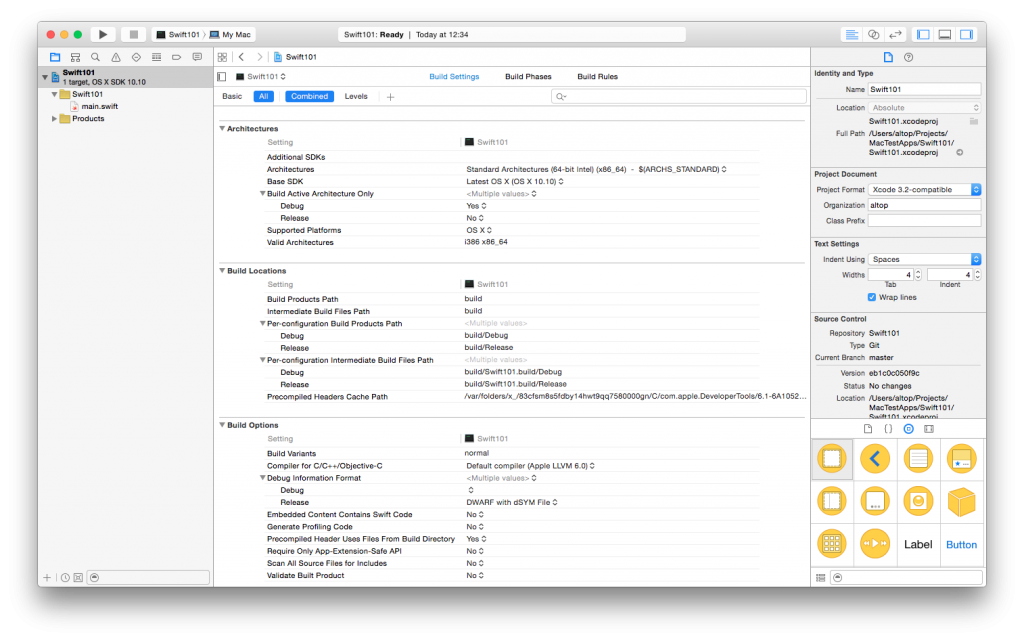Collapse the Architectures section
The width and height of the screenshot is (1024, 641).
222,129
